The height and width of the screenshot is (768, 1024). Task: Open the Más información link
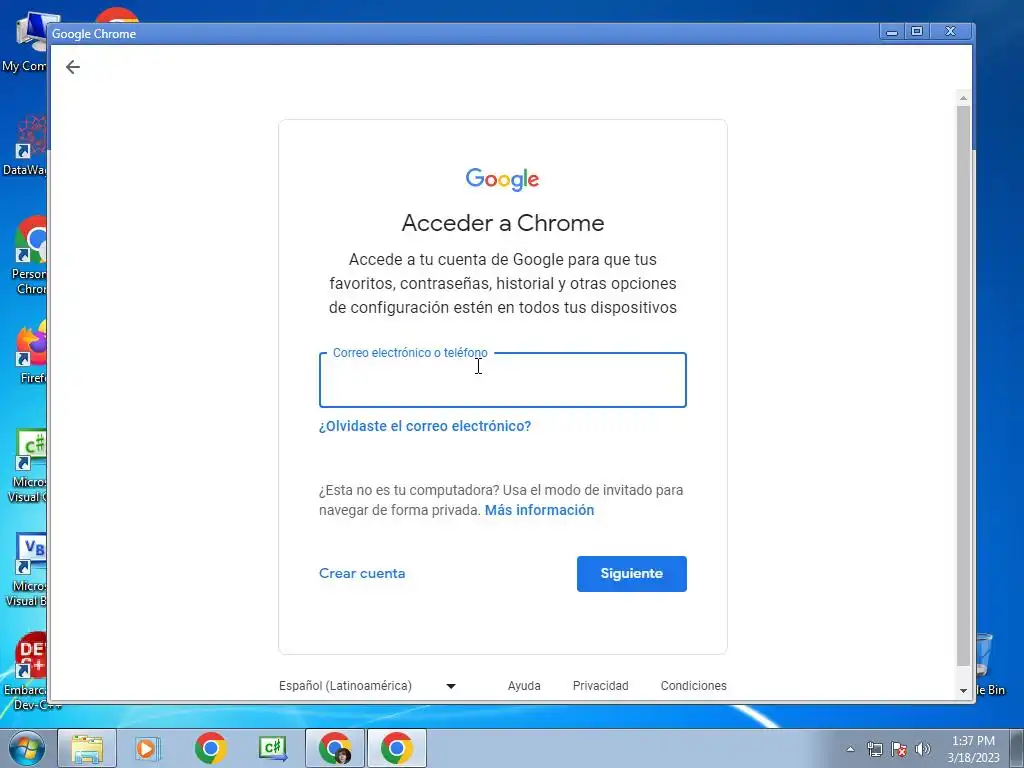coord(539,510)
